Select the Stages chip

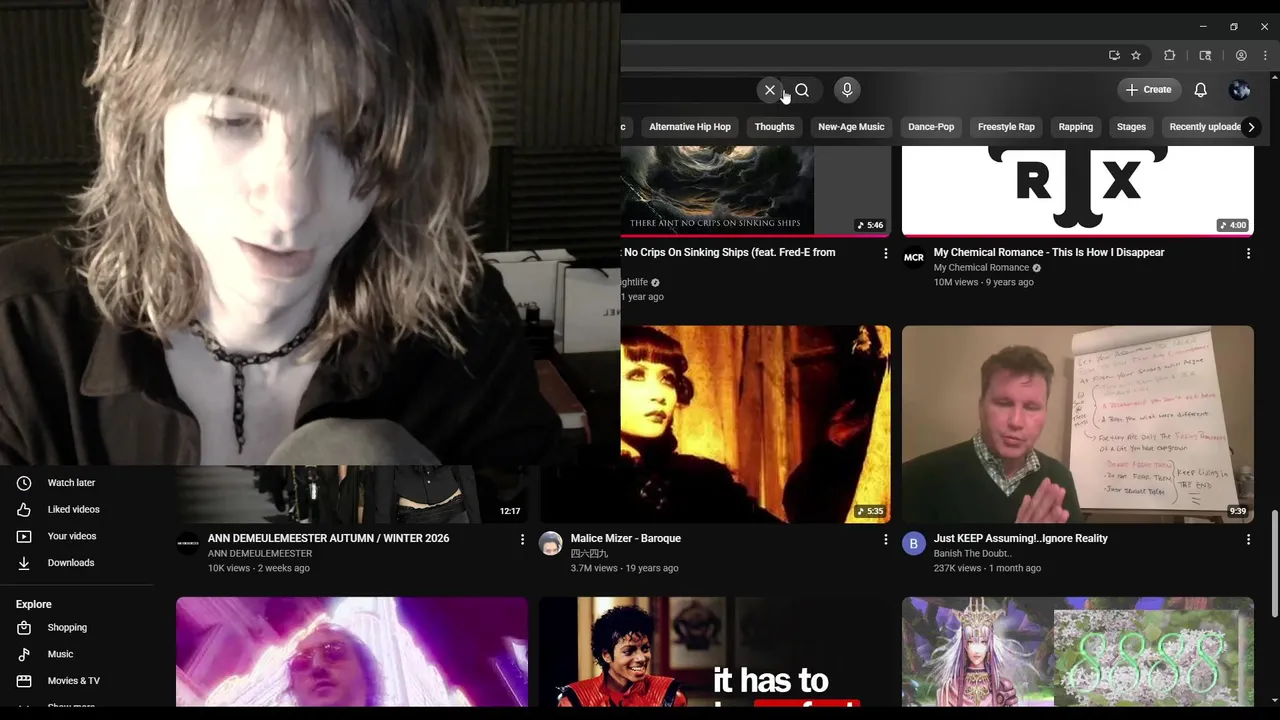[1131, 127]
